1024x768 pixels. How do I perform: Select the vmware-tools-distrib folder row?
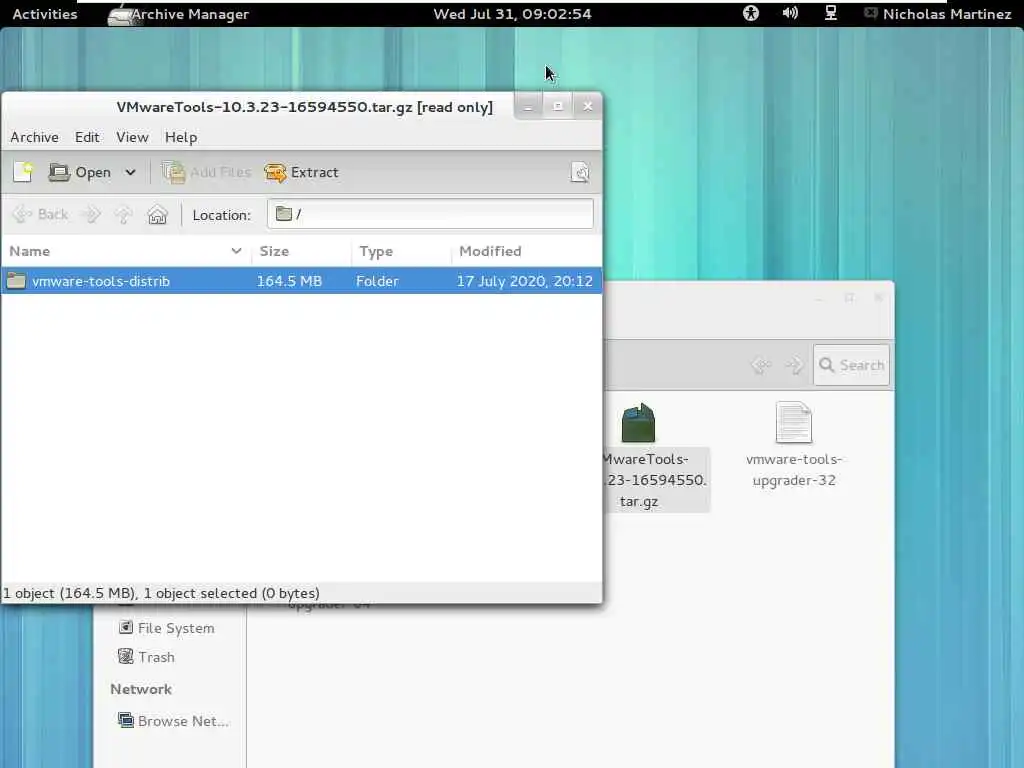click(x=302, y=281)
